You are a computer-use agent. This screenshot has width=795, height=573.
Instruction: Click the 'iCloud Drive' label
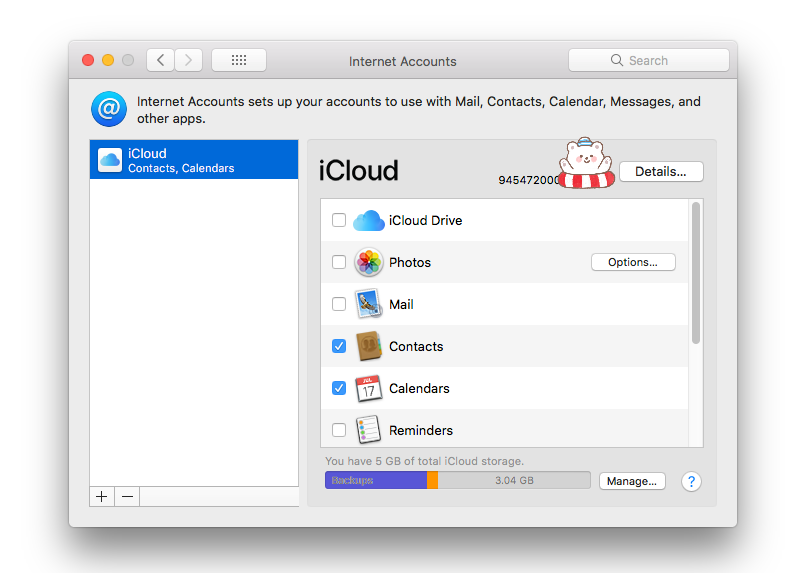425,221
